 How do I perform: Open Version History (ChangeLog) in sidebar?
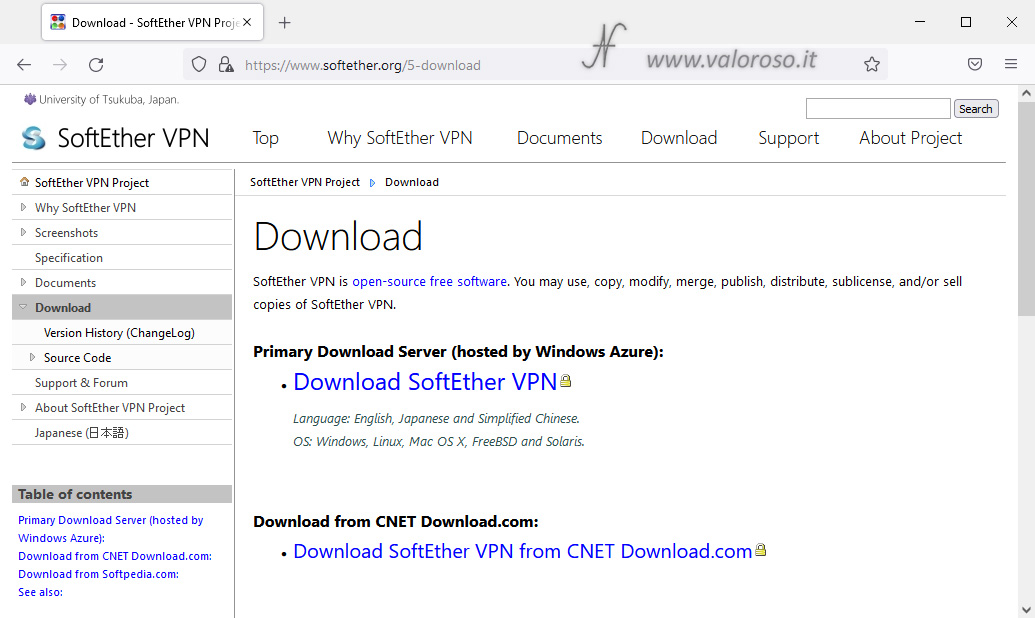(119, 333)
